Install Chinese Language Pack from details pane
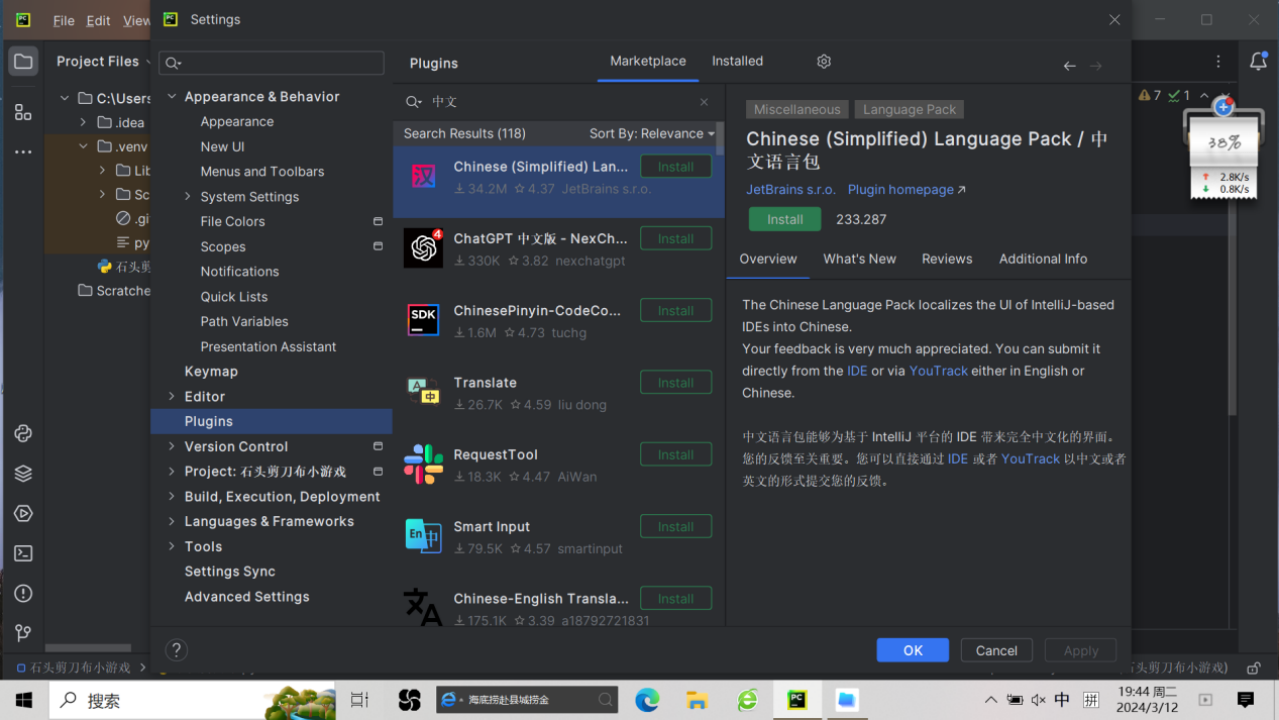This screenshot has width=1279, height=720. 785,219
